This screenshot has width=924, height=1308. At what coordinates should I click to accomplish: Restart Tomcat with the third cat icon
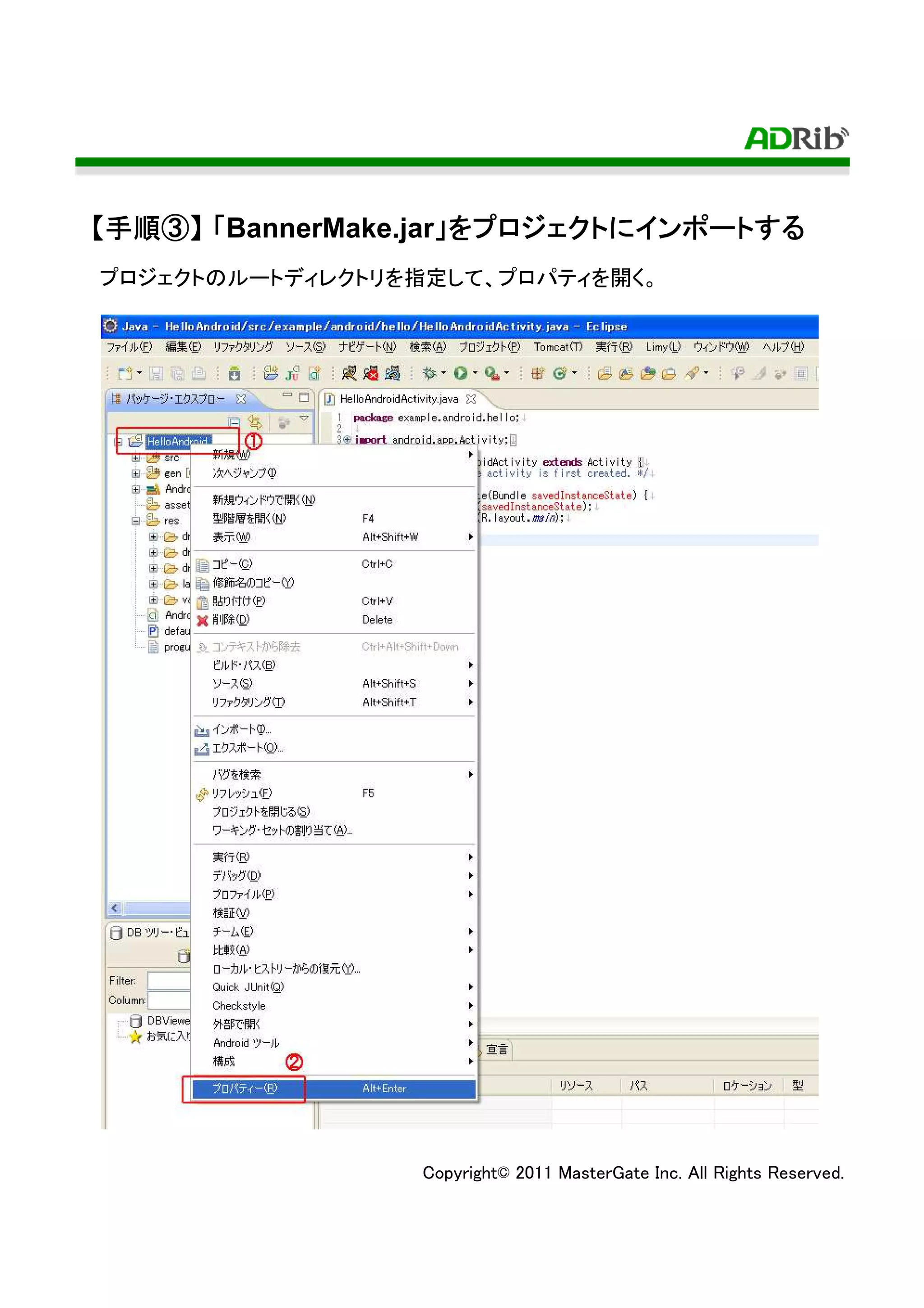click(x=392, y=374)
